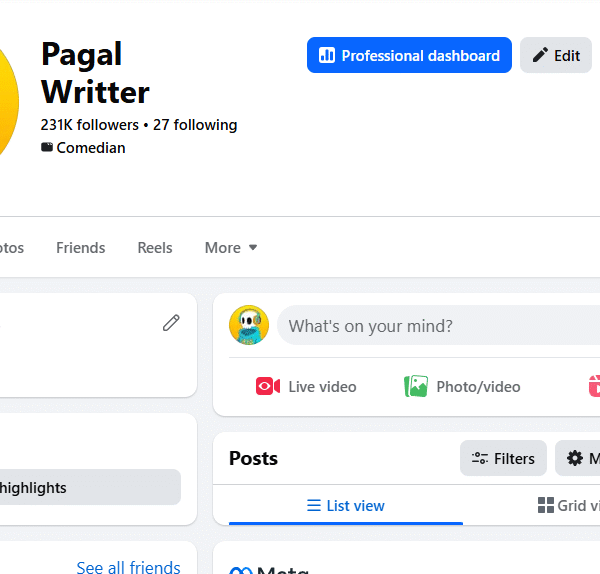Click the Edit profile button
The image size is (600, 574).
556,56
